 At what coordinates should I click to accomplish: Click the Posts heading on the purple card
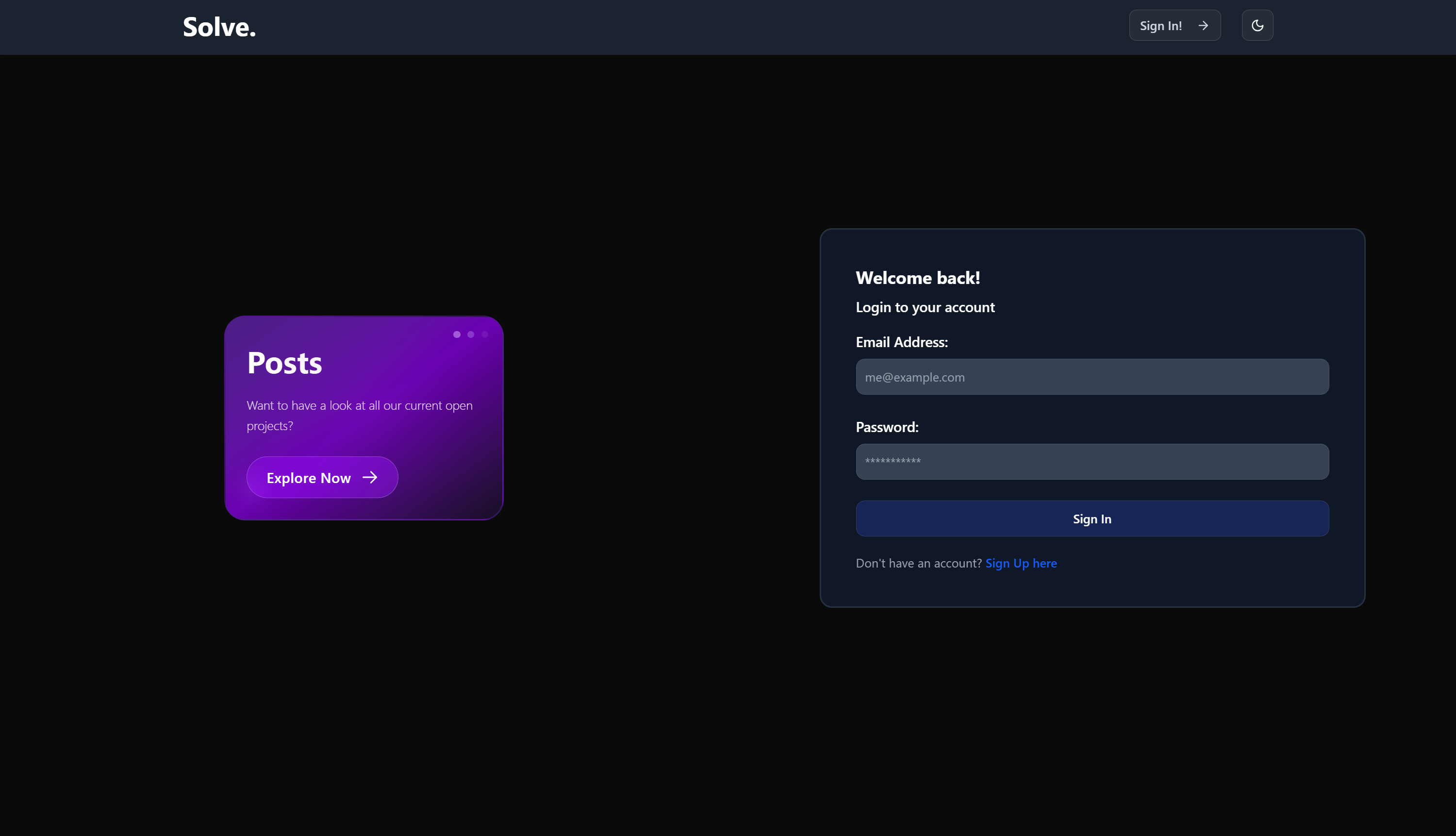(285, 363)
